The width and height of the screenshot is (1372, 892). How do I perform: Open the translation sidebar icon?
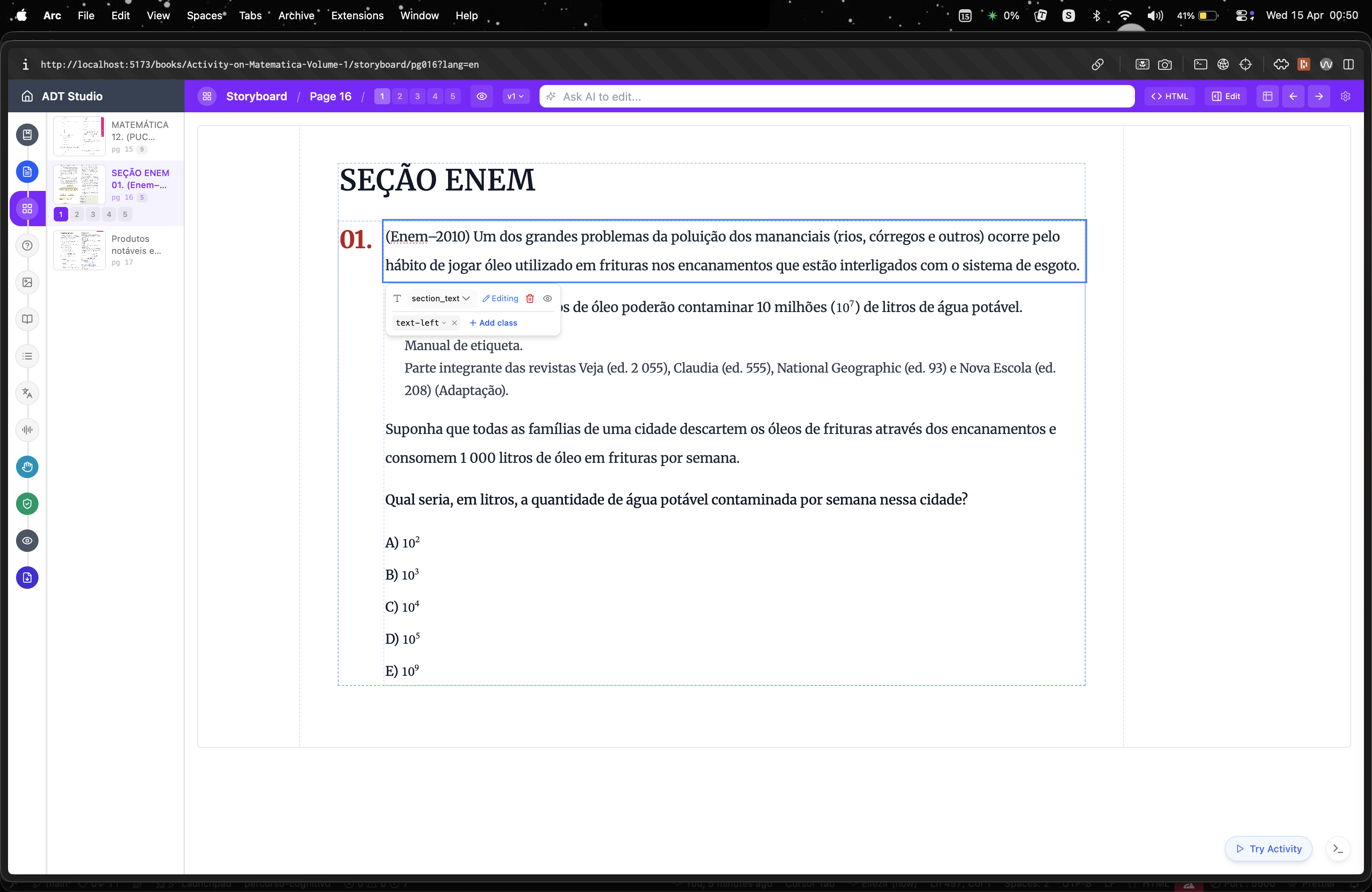tap(27, 393)
